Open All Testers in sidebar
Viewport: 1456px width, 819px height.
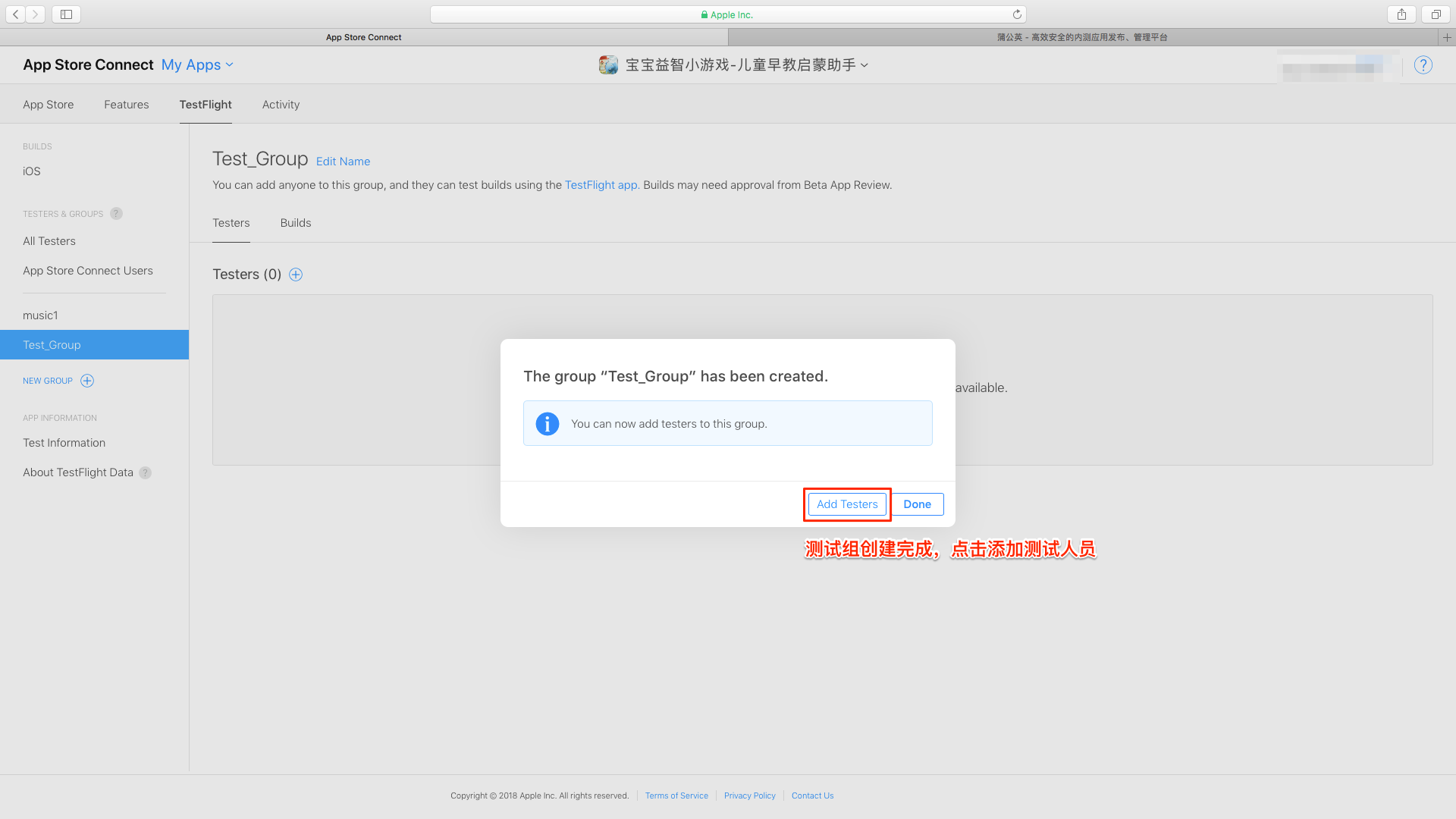coord(49,241)
